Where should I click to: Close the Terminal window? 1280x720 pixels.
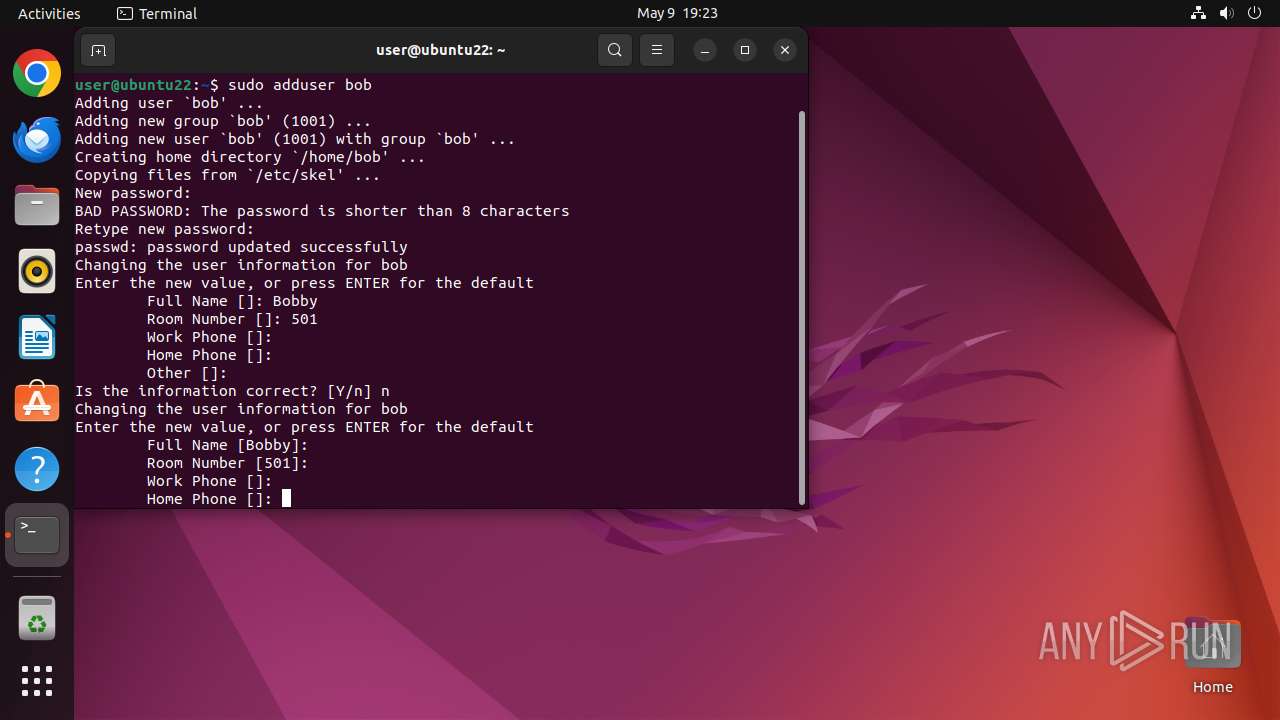pyautogui.click(x=785, y=50)
